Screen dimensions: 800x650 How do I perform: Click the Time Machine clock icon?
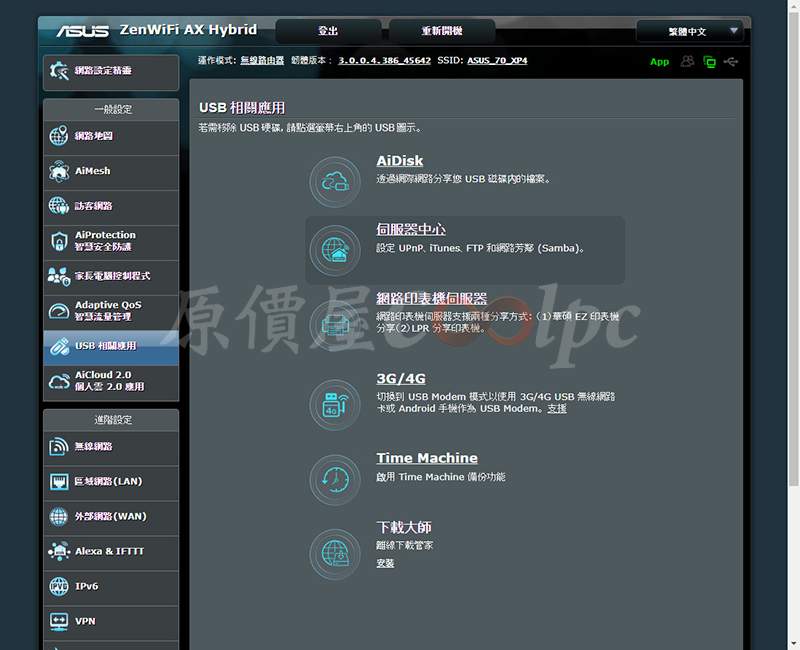[334, 479]
